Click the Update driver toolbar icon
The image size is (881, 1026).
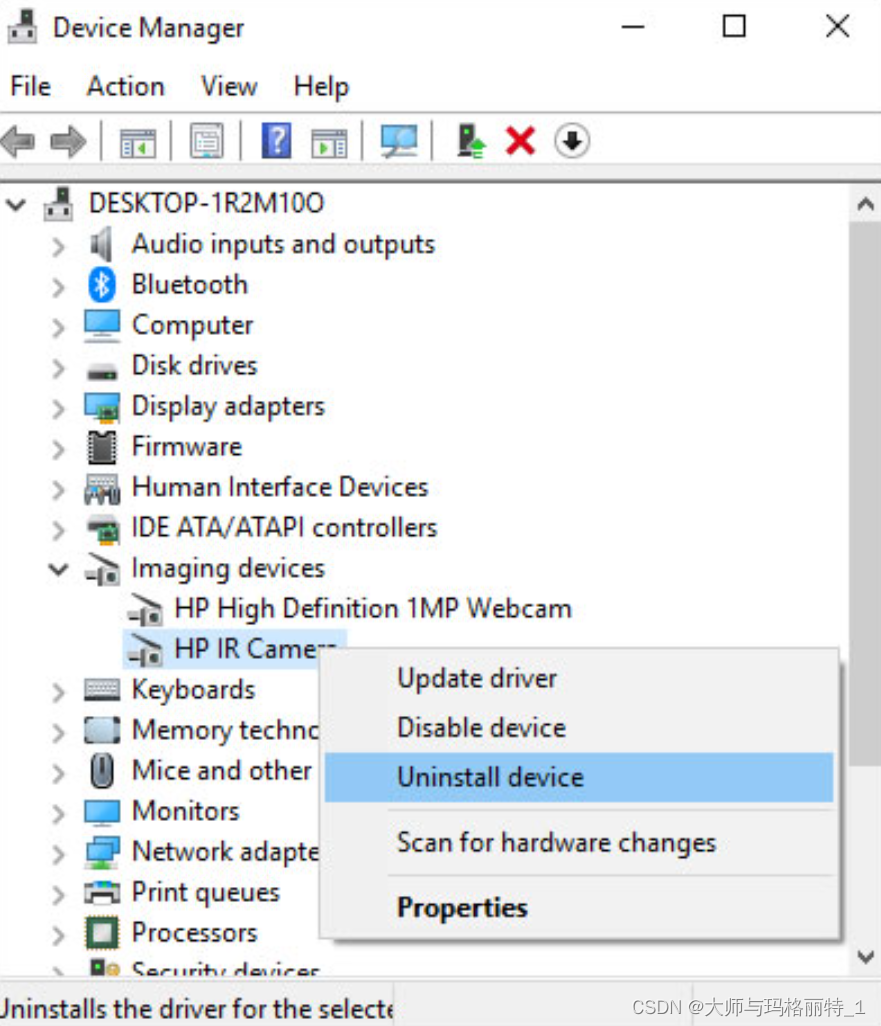point(471,141)
